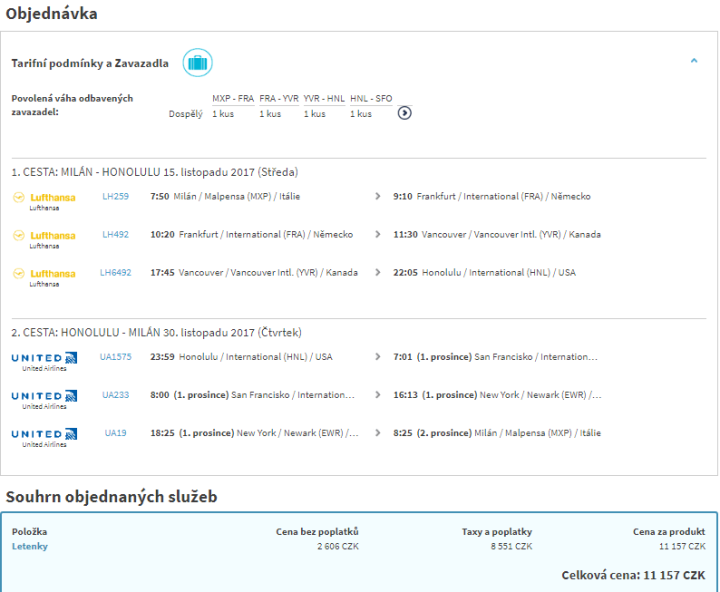The width and height of the screenshot is (720, 592).
Task: Select the 1. CESTA: MILÁN - HONOLULU heading
Action: (155, 172)
